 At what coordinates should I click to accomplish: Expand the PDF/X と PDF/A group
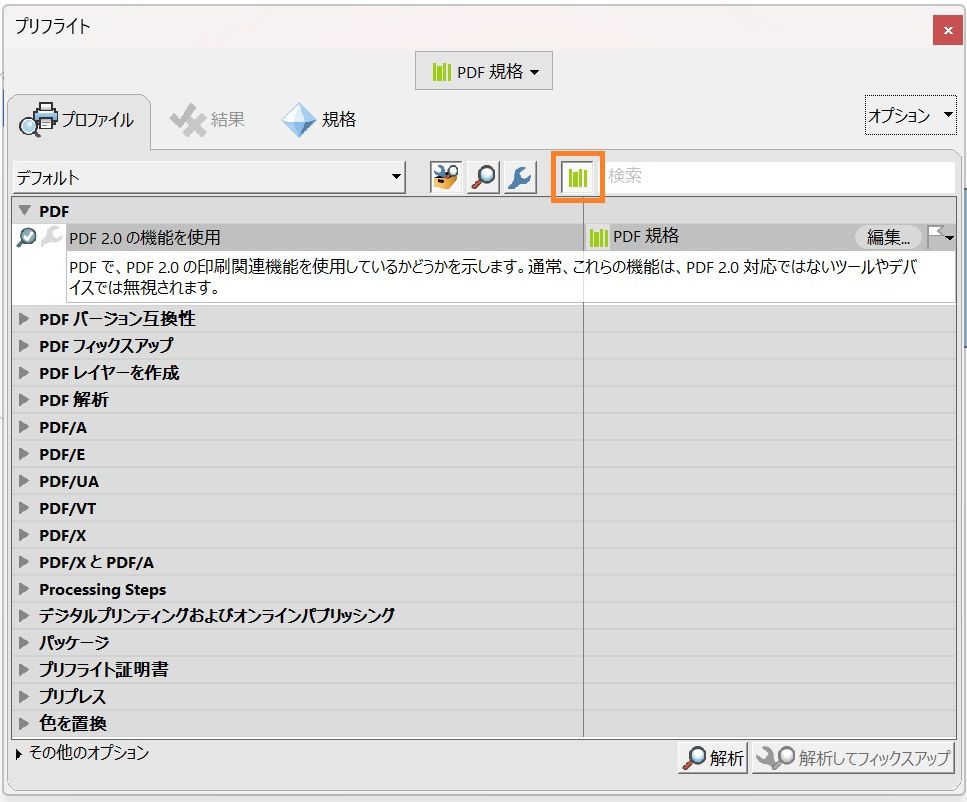pyautogui.click(x=24, y=562)
